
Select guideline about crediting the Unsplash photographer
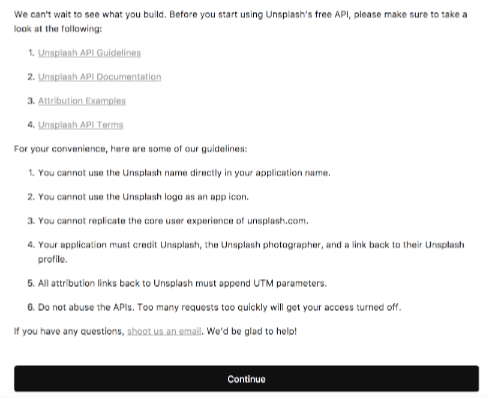[251, 252]
